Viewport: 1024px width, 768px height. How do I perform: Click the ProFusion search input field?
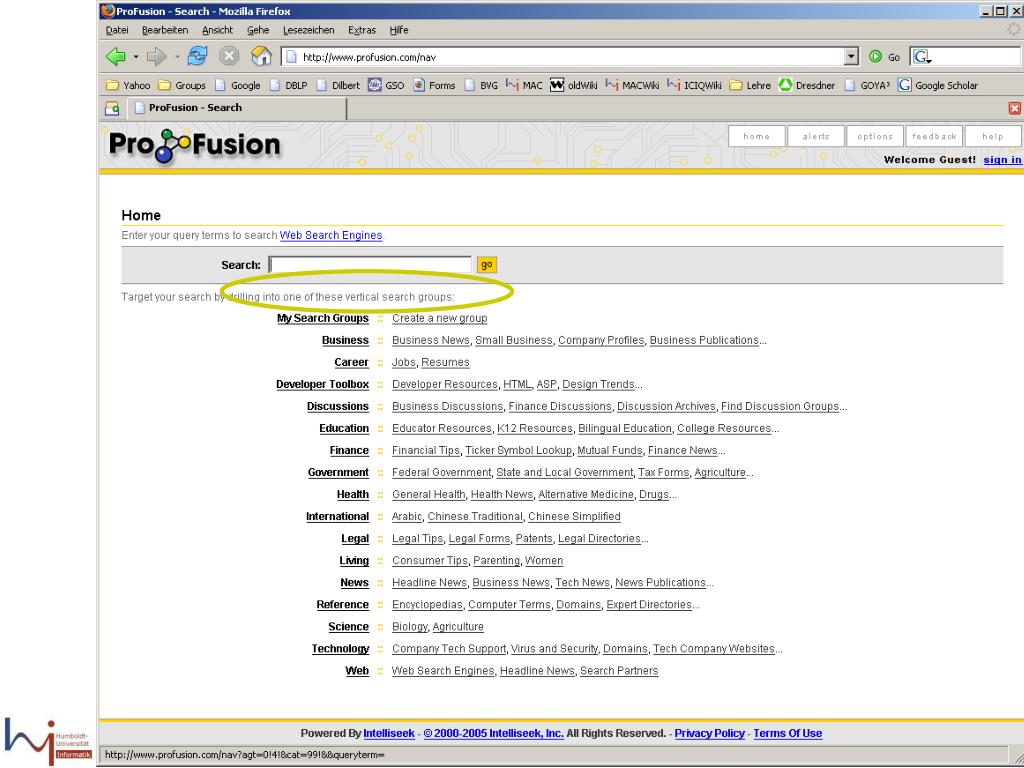point(370,265)
